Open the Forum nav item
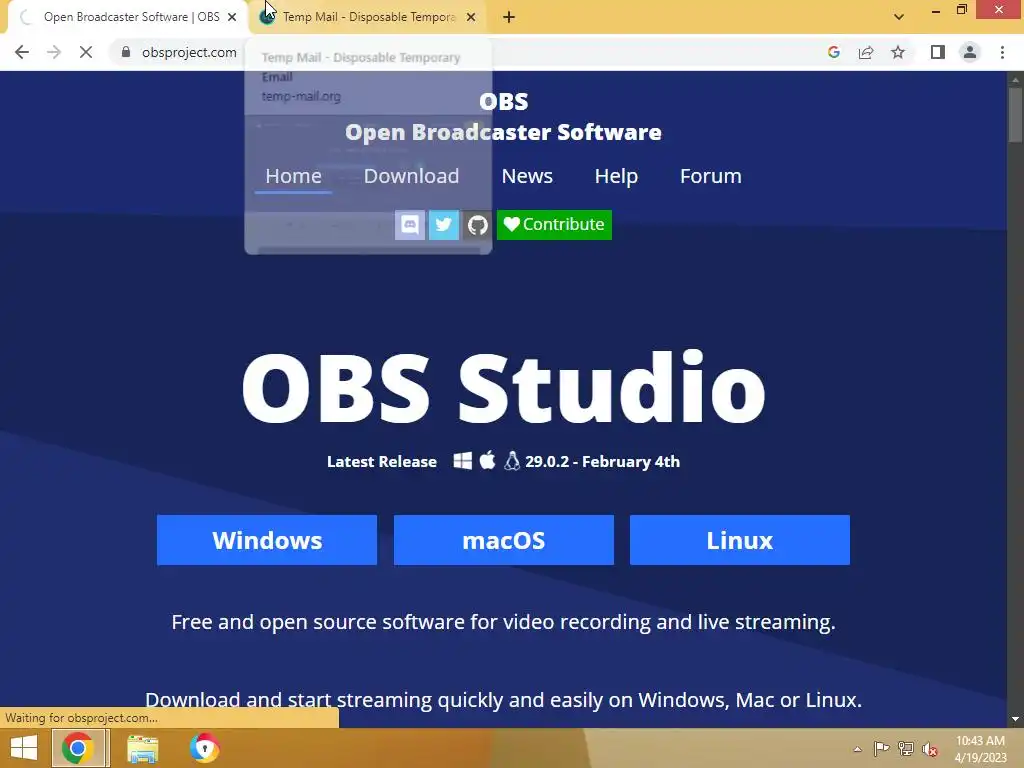 [x=711, y=176]
